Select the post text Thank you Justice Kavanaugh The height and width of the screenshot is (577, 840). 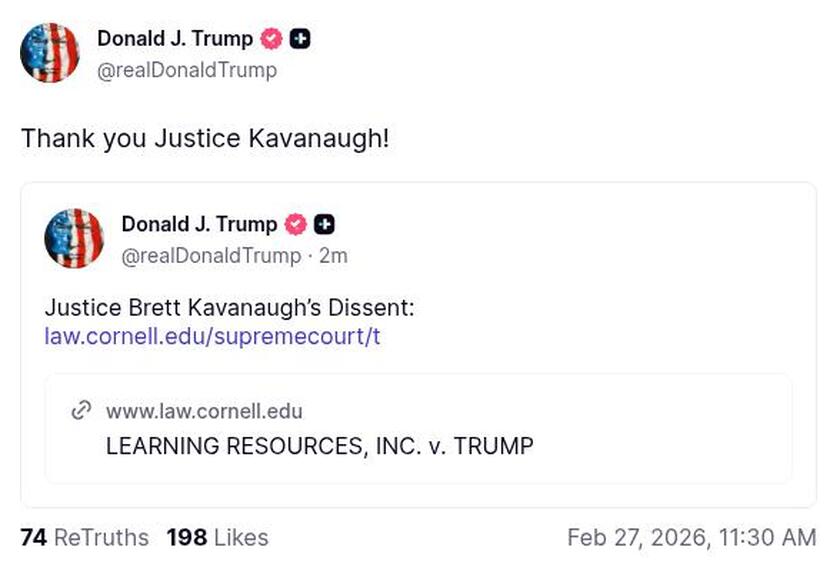coord(204,139)
